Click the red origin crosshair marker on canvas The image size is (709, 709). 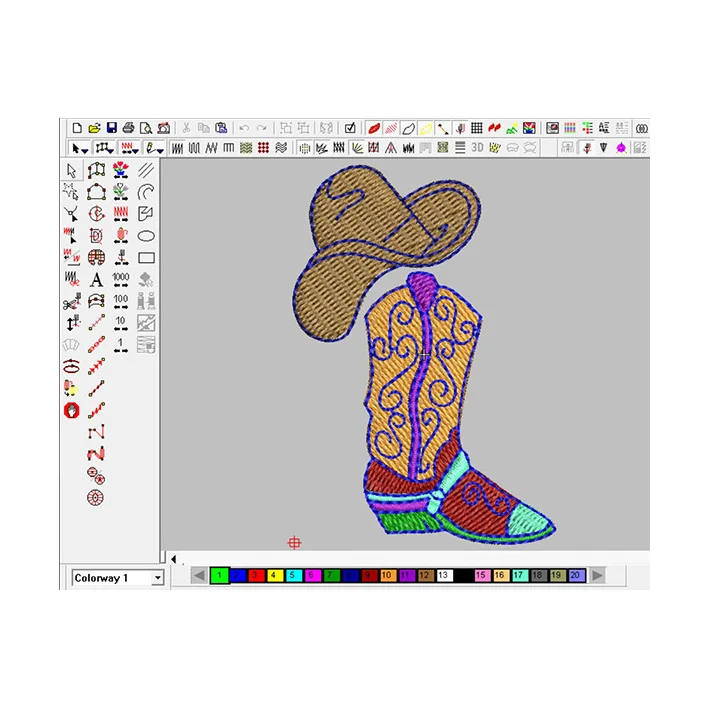pyautogui.click(x=294, y=543)
